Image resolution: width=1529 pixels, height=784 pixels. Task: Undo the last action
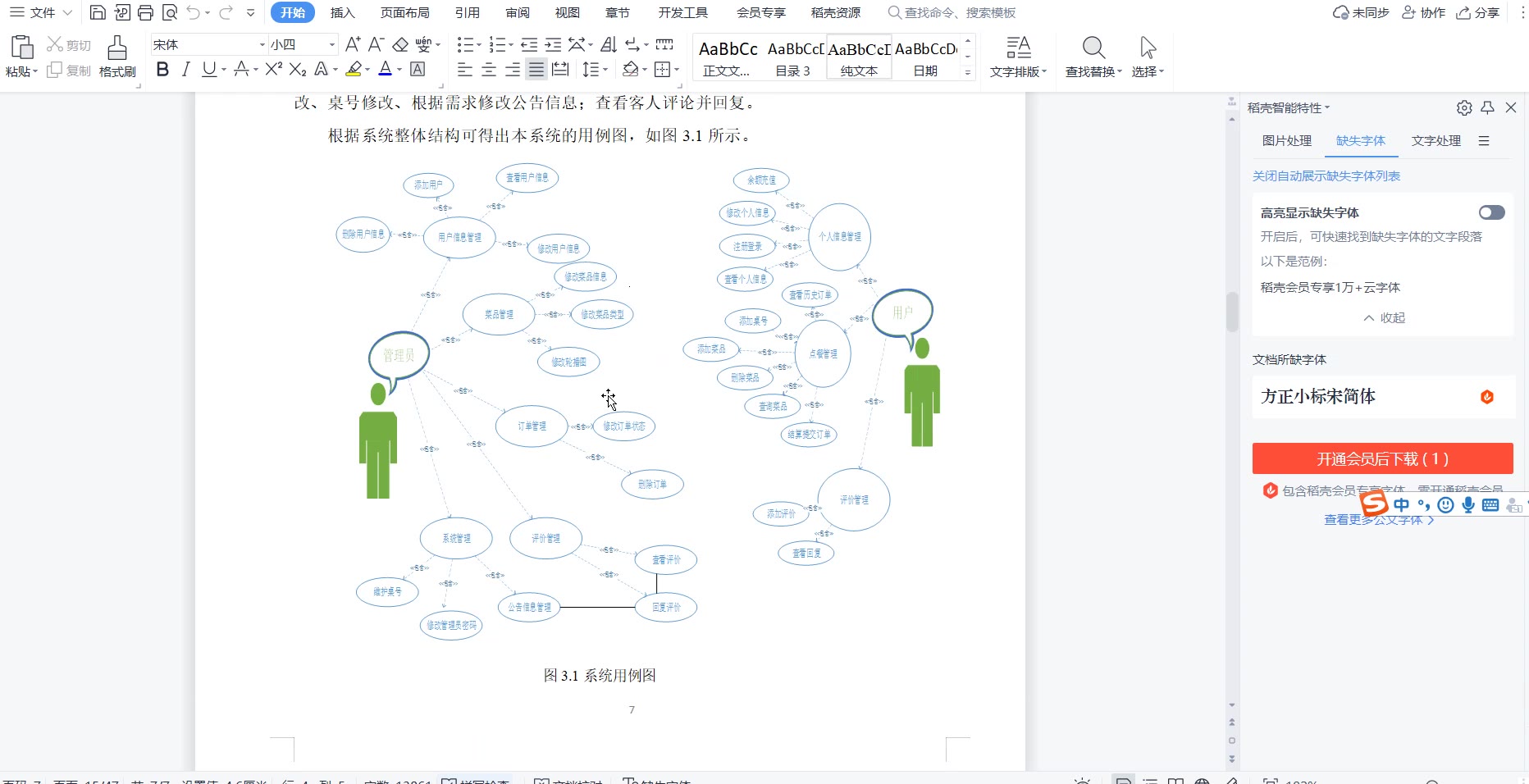pyautogui.click(x=194, y=12)
